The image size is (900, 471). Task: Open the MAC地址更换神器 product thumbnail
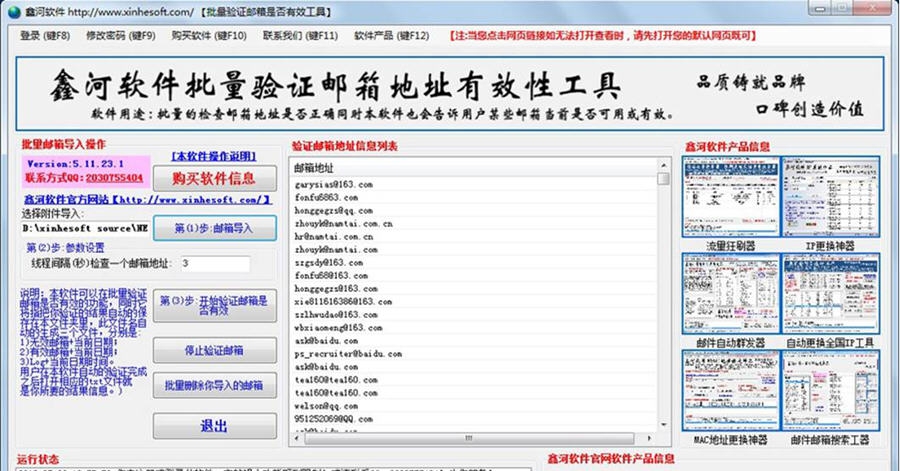point(731,391)
